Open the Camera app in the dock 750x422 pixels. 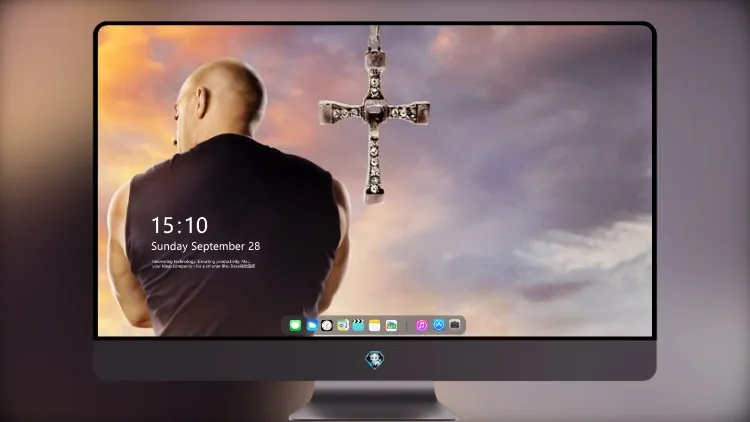pyautogui.click(x=455, y=325)
